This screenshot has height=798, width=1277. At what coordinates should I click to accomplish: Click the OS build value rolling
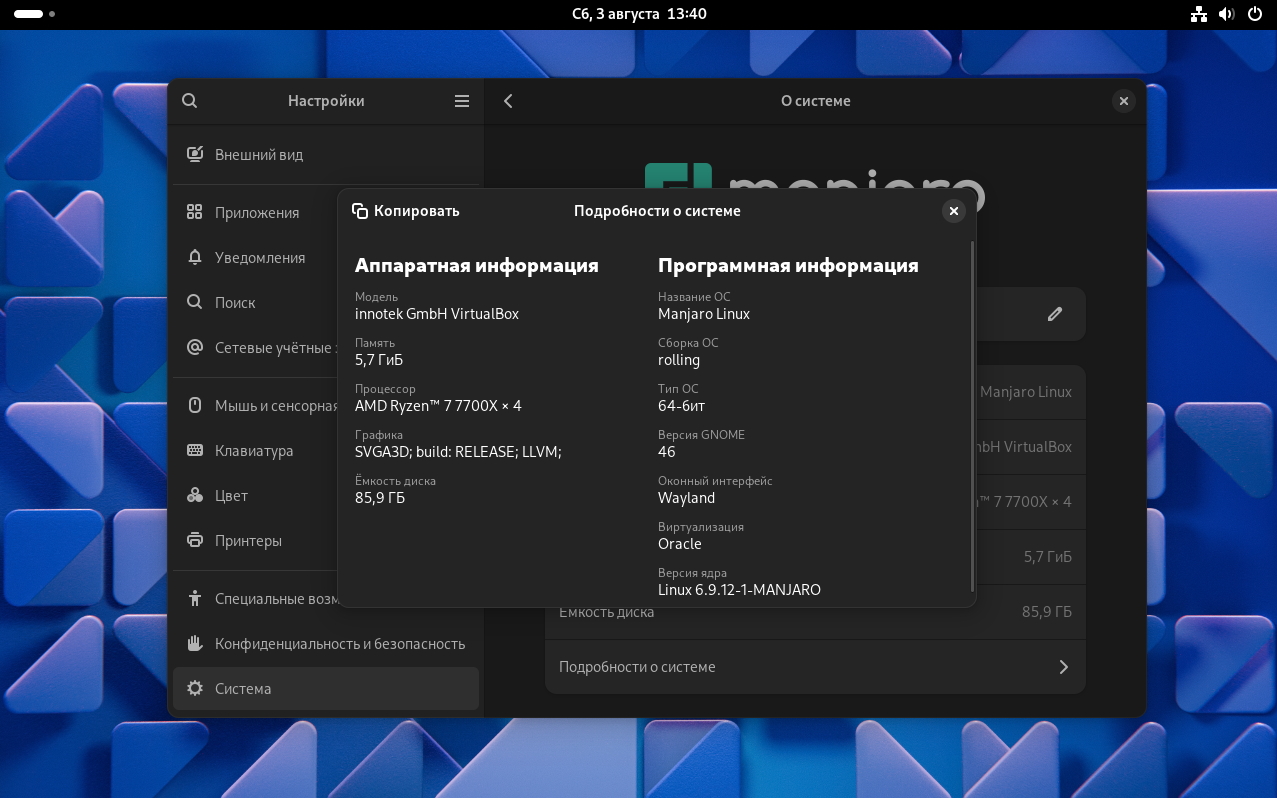point(679,360)
